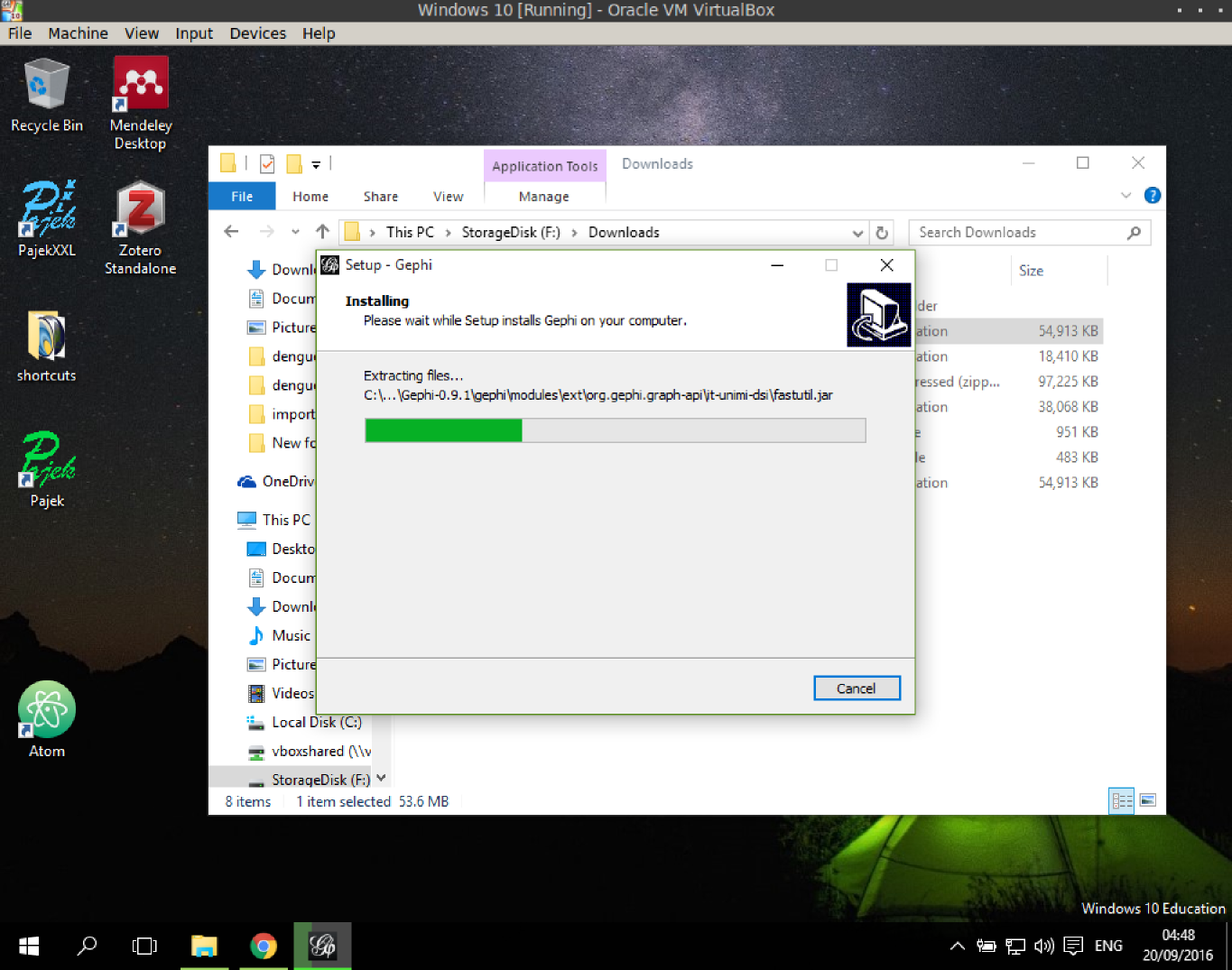Screen dimensions: 1232x970
Task: Open the volume control tray icon
Action: pyautogui.click(x=1044, y=946)
